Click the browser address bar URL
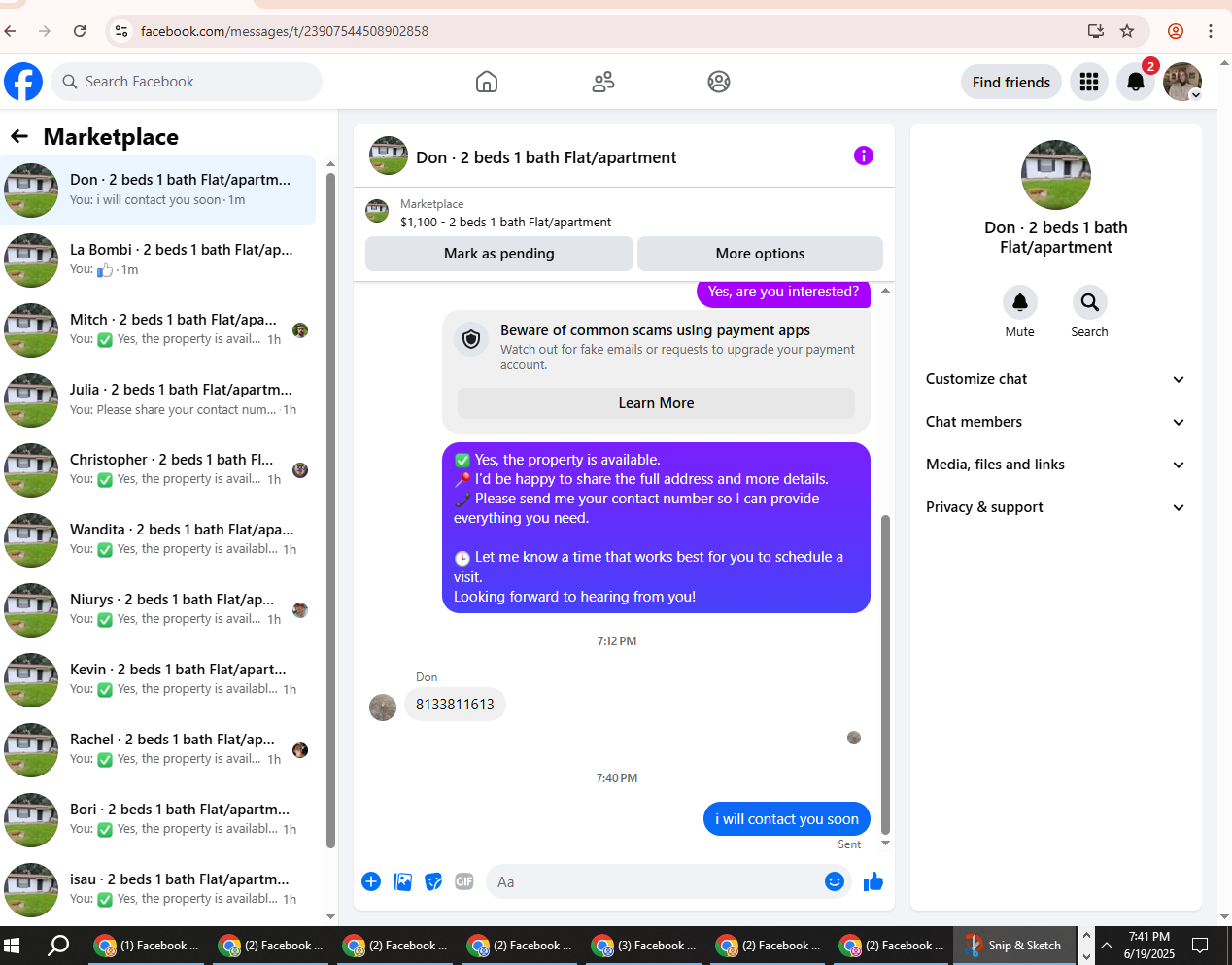 [285, 31]
